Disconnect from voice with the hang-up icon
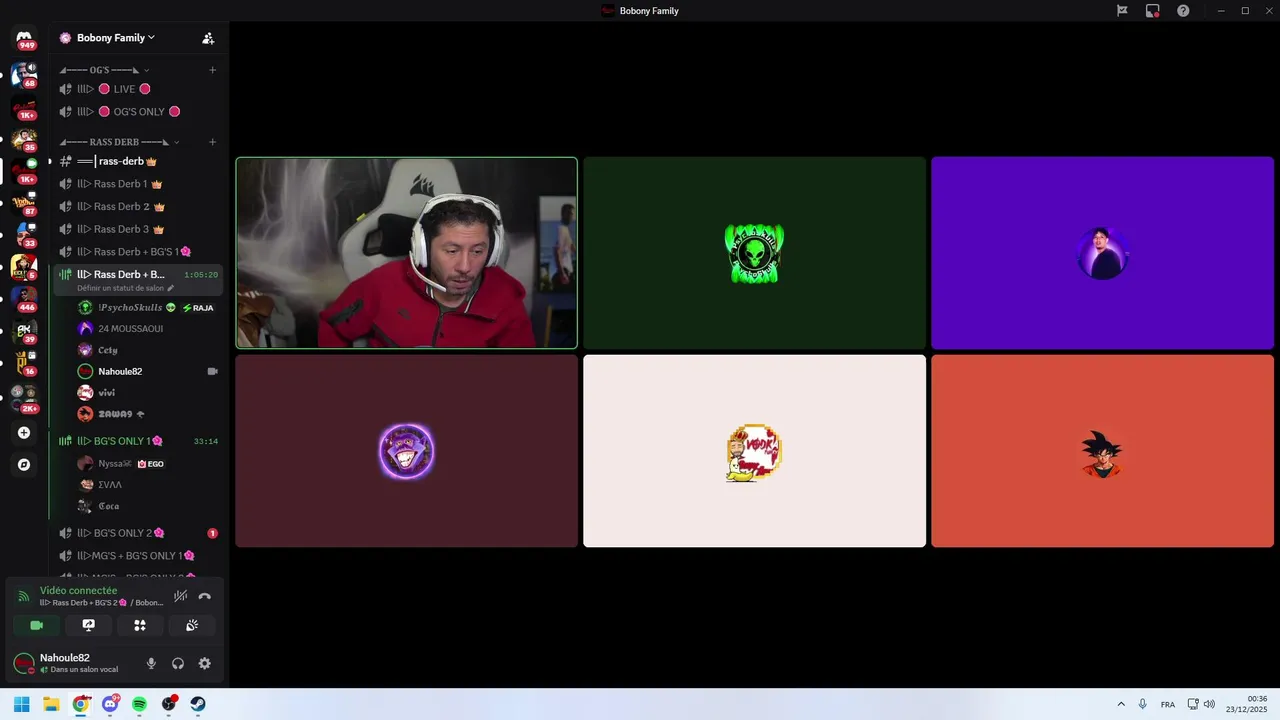 (205, 596)
